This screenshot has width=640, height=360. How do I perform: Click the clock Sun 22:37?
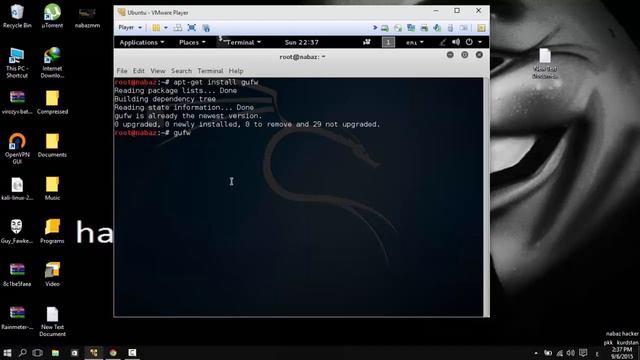click(x=302, y=42)
